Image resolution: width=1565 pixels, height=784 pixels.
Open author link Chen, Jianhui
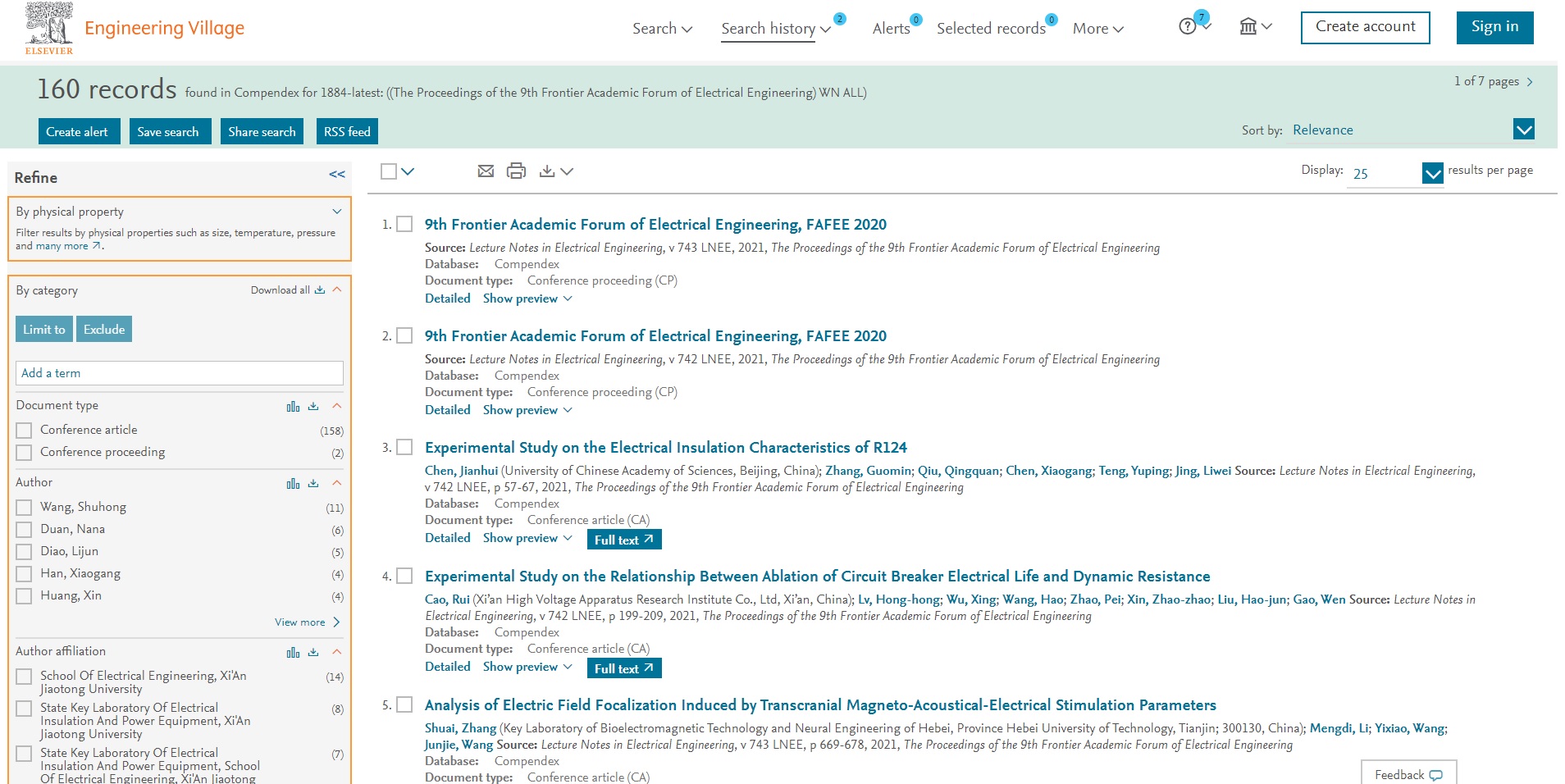pos(461,471)
